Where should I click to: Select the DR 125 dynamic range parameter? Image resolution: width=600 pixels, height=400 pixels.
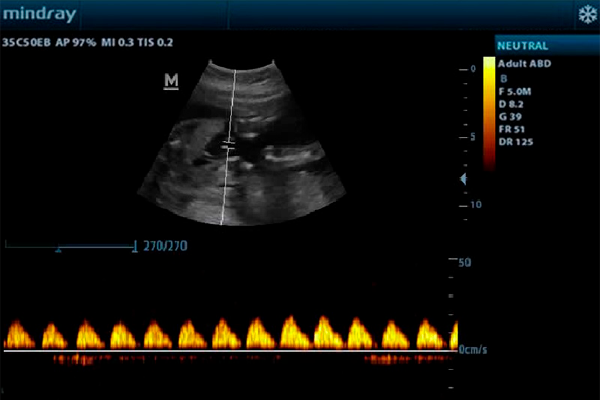coord(516,141)
